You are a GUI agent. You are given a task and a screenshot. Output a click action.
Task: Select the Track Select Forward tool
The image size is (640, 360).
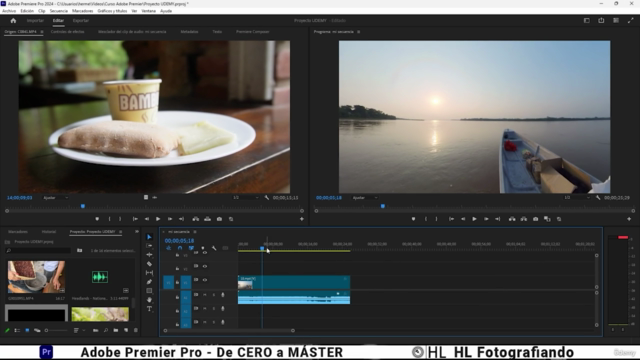tap(149, 246)
